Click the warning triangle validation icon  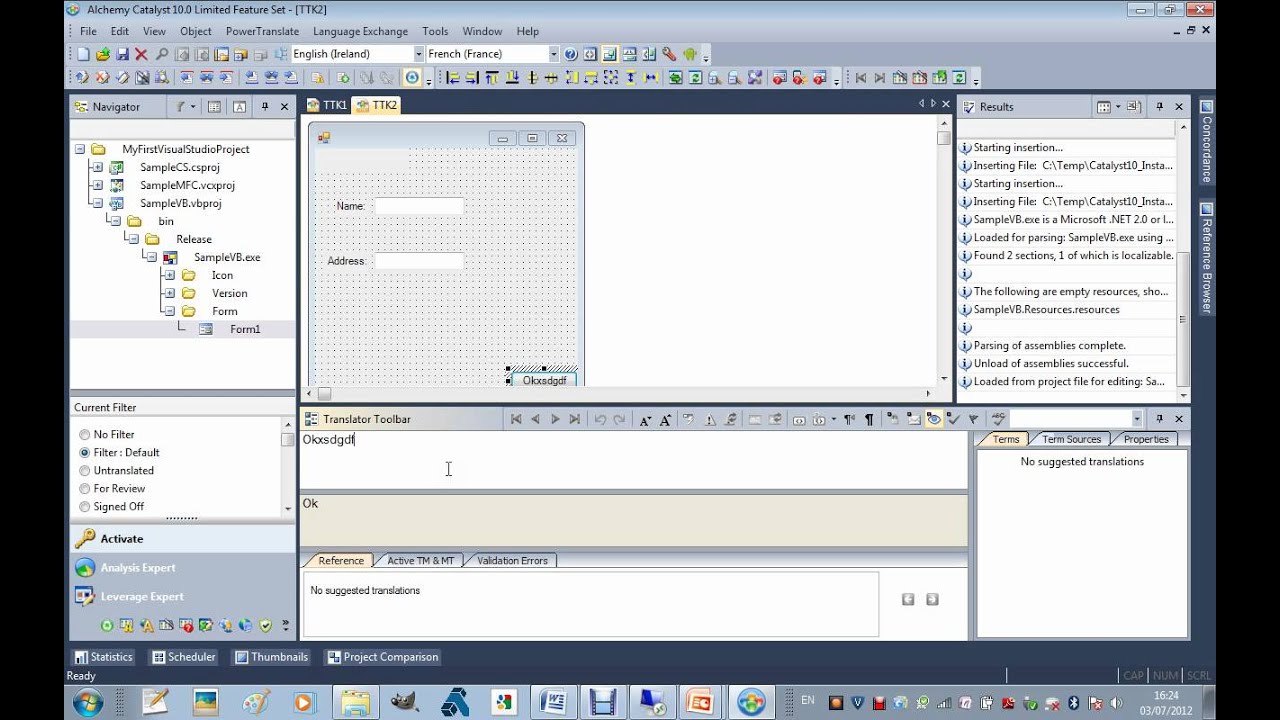click(711, 419)
